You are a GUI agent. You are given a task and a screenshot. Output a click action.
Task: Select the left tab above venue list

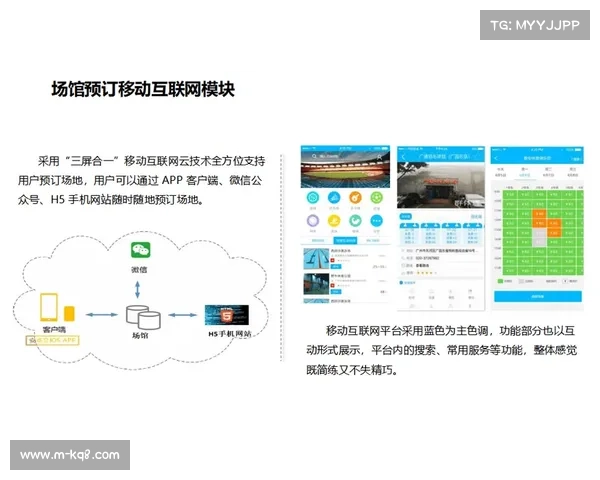pyautogui.click(x=318, y=240)
